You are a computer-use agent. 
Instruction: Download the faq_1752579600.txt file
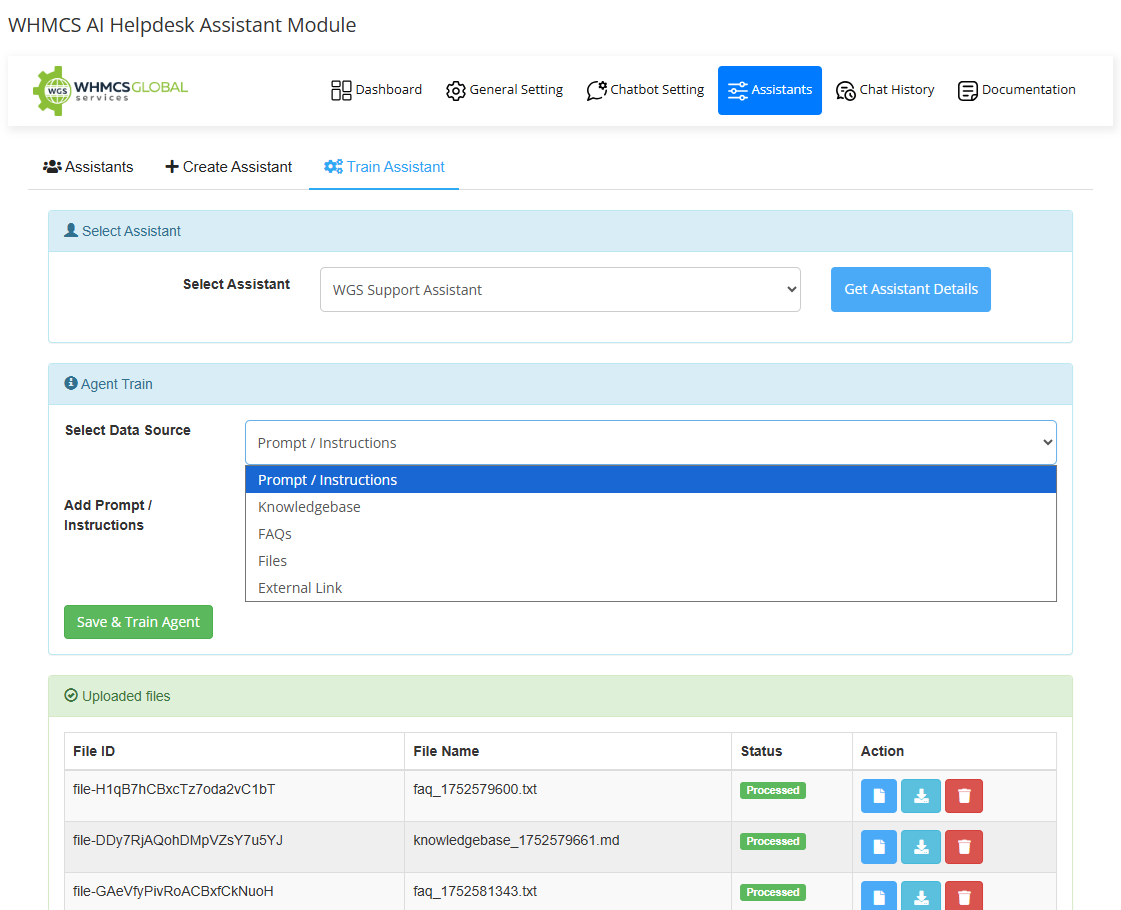point(921,796)
